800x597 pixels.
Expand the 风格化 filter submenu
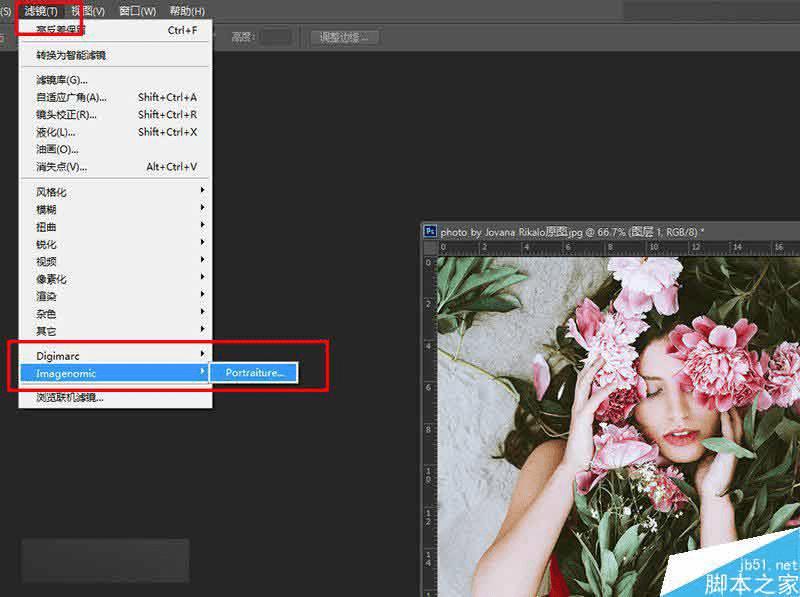(115, 192)
